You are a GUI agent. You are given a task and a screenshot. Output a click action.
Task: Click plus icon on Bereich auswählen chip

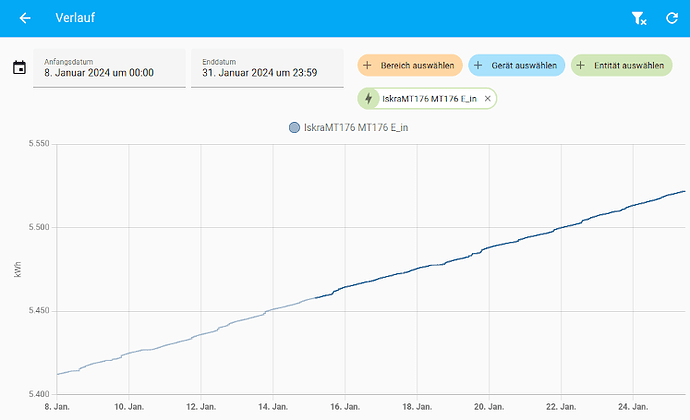pyautogui.click(x=368, y=66)
